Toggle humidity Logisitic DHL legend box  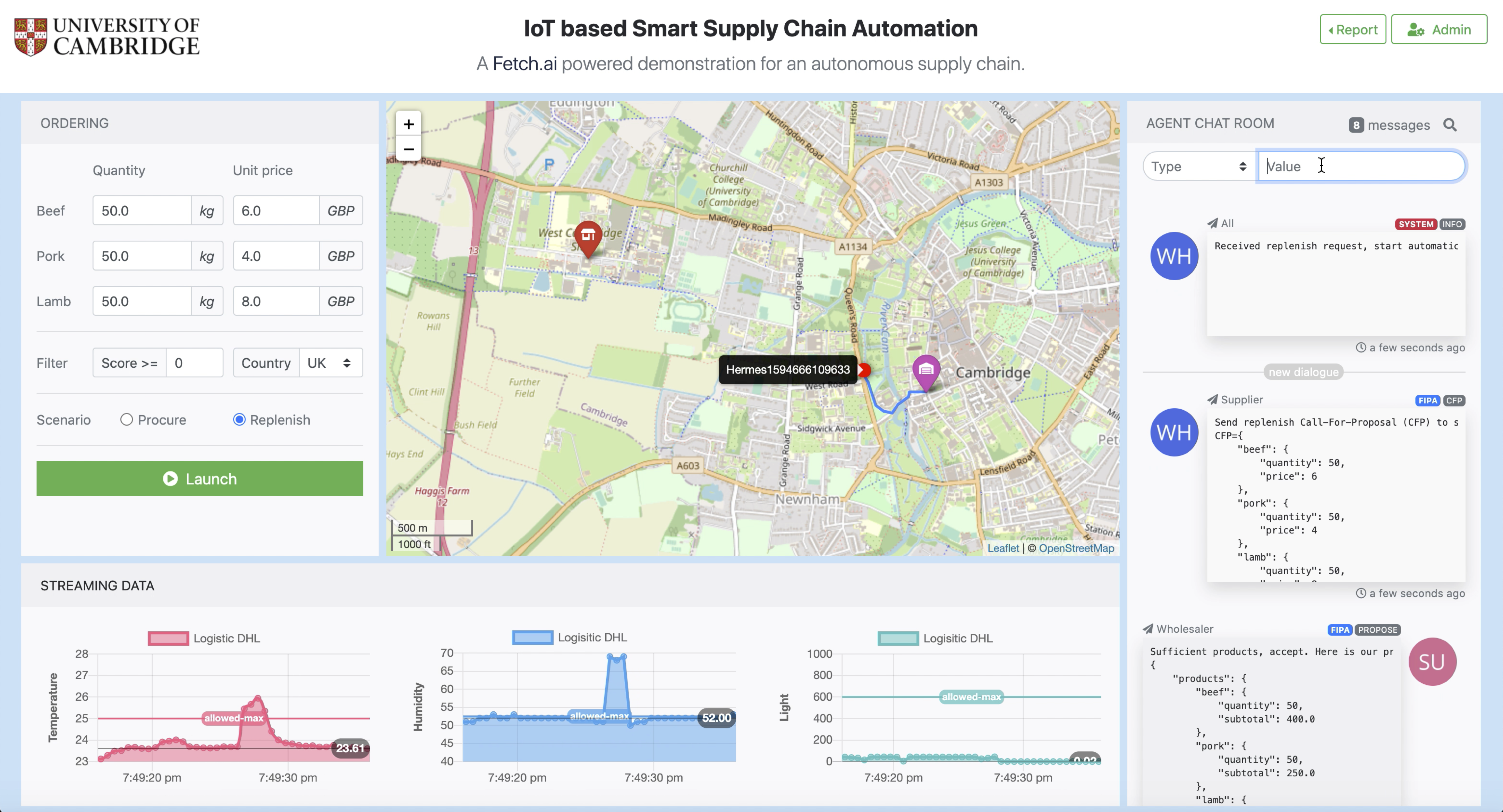click(x=532, y=637)
